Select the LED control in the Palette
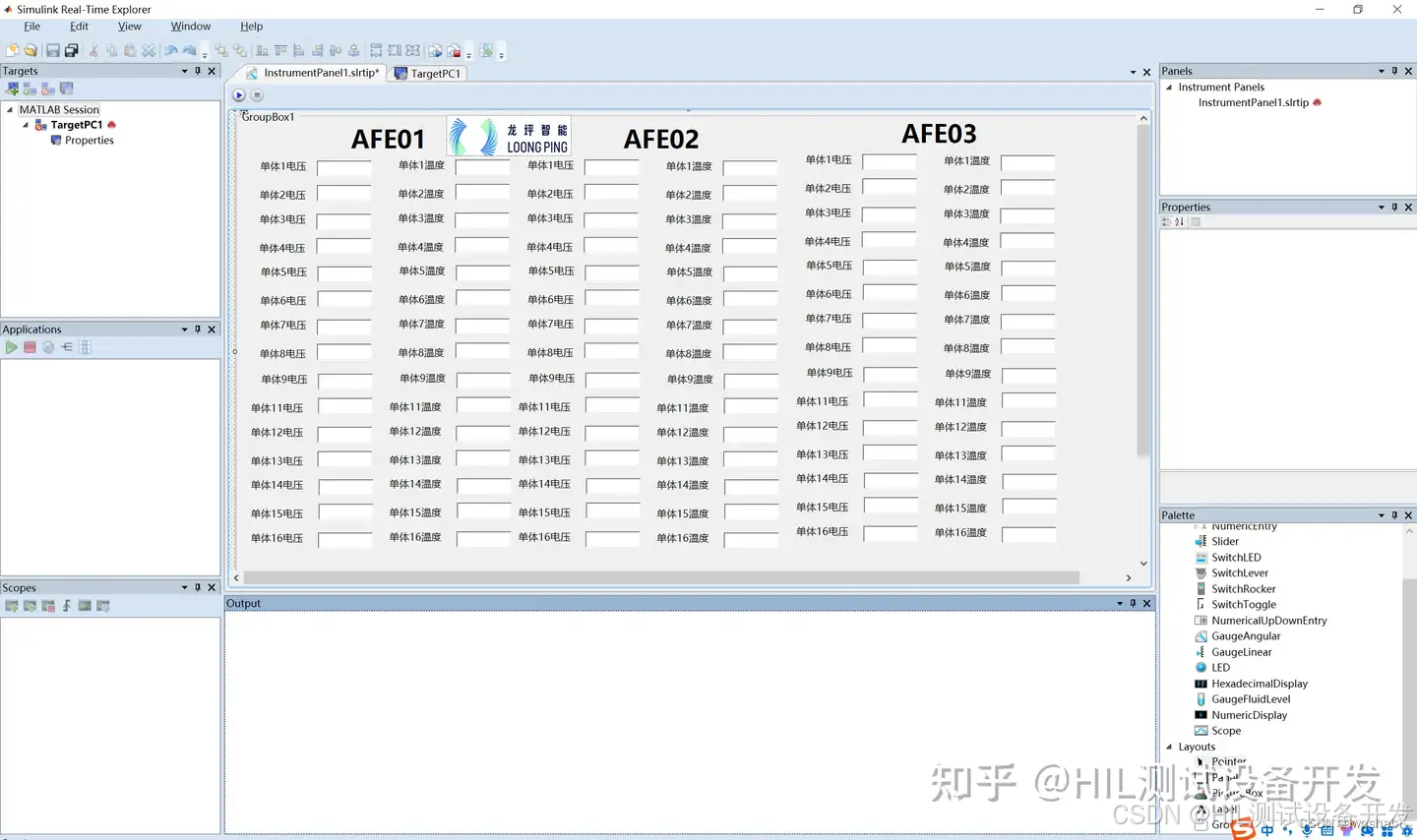Viewport: 1417px width, 840px height. click(1222, 667)
